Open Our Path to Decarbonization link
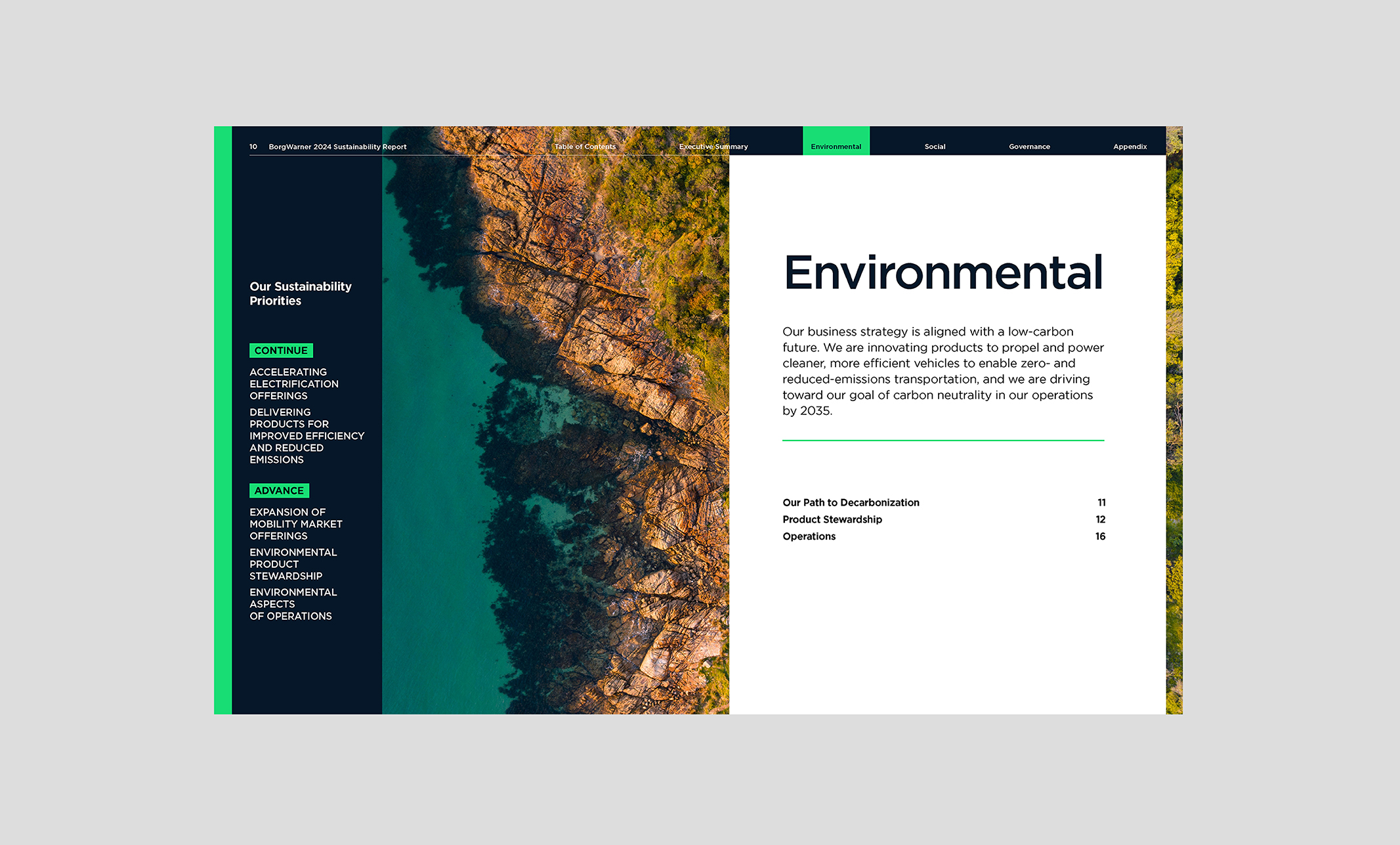 (x=851, y=502)
